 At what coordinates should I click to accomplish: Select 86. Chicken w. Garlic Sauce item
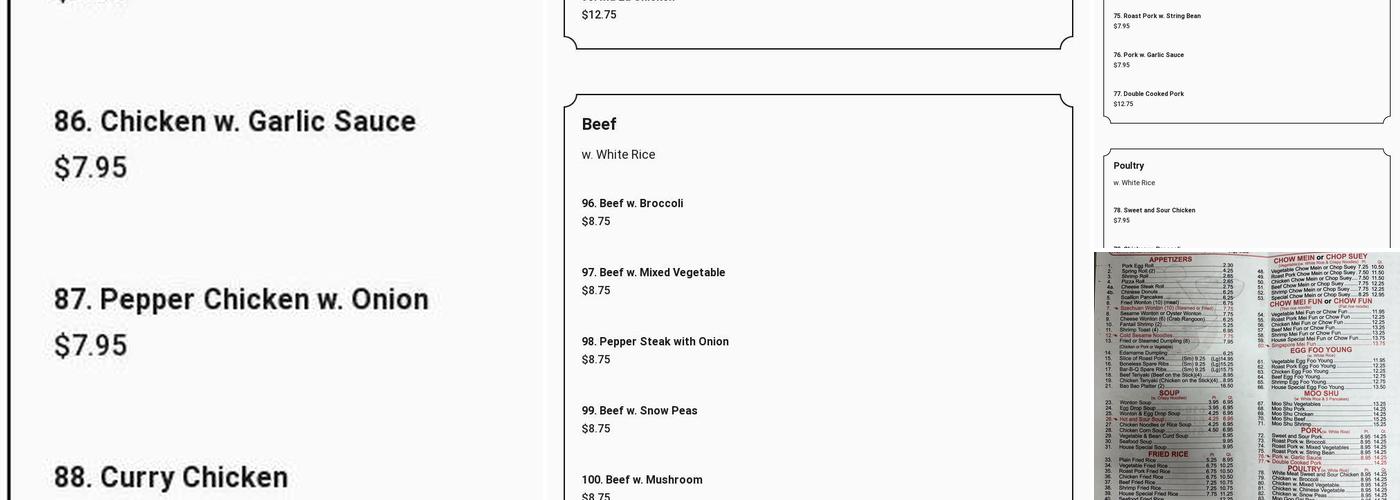pos(234,122)
